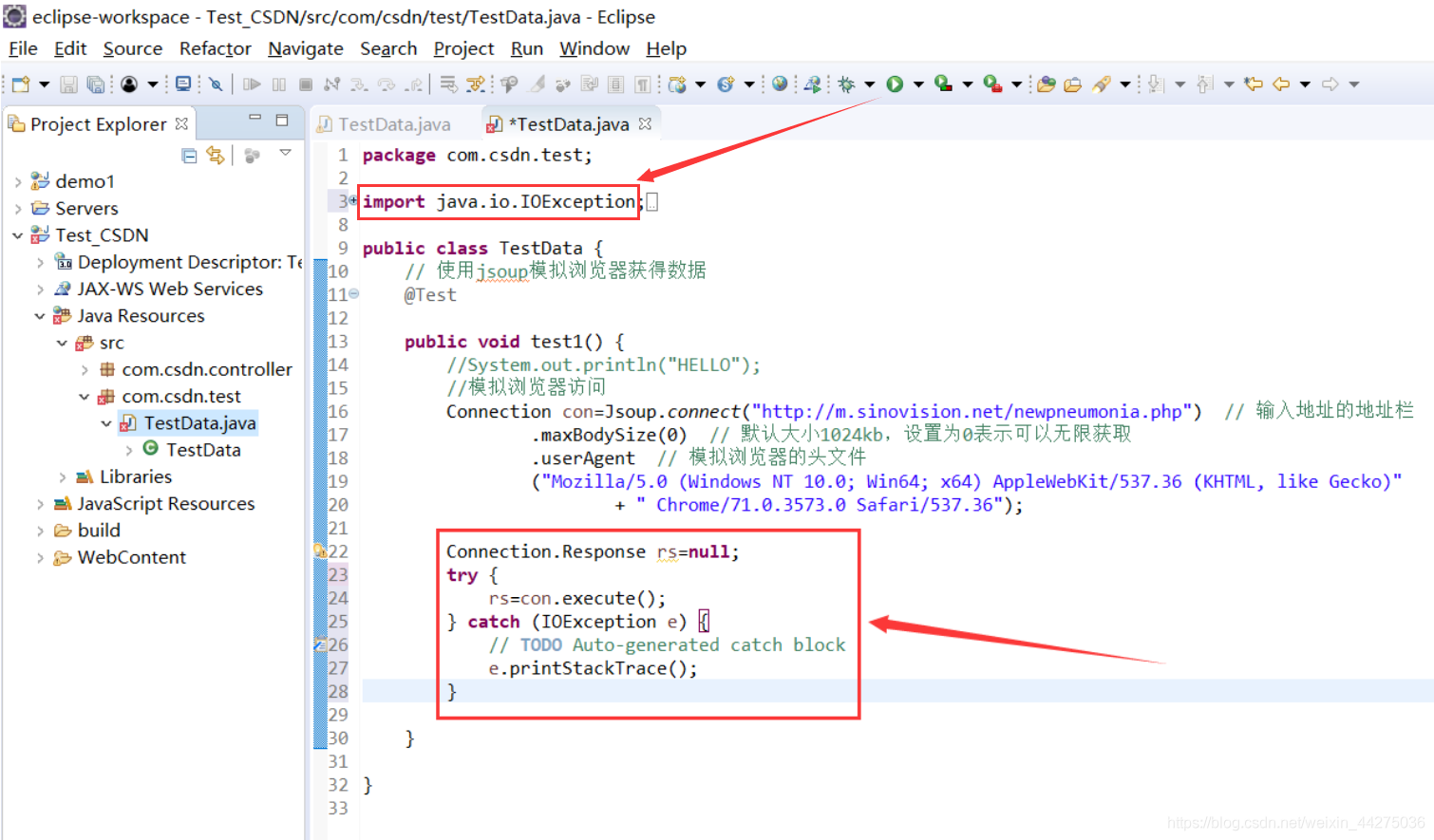
Task: Click the Open Console monitor icon
Action: (183, 84)
